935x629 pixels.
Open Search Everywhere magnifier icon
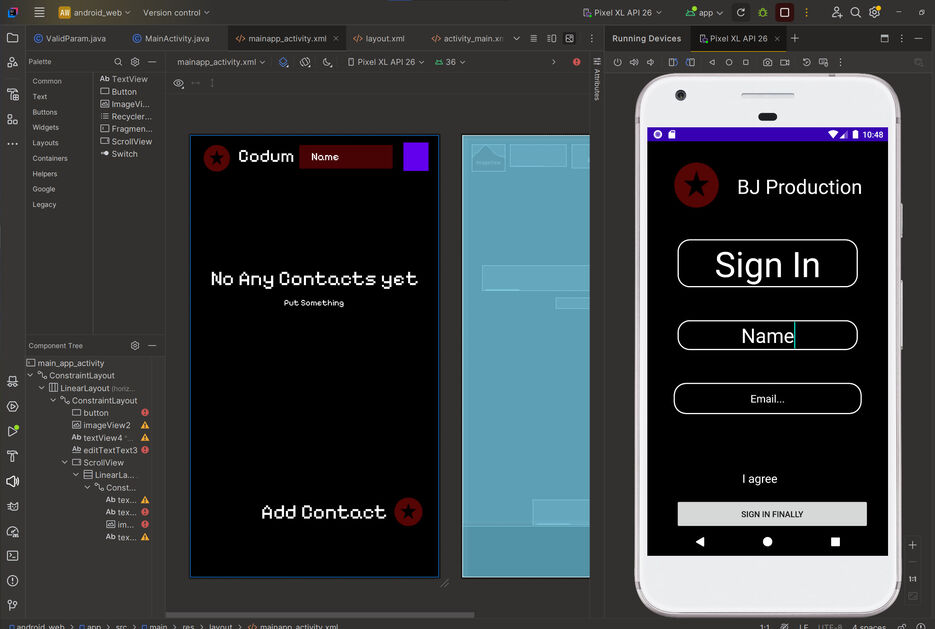coord(856,13)
